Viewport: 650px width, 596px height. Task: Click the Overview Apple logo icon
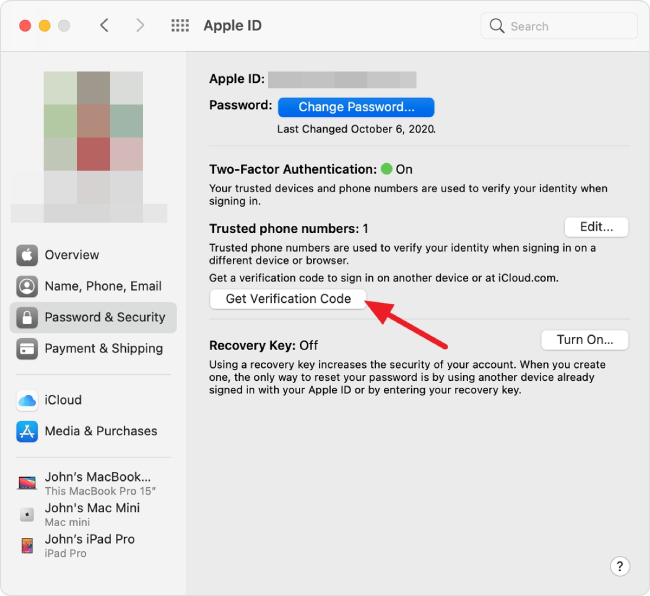click(x=27, y=255)
